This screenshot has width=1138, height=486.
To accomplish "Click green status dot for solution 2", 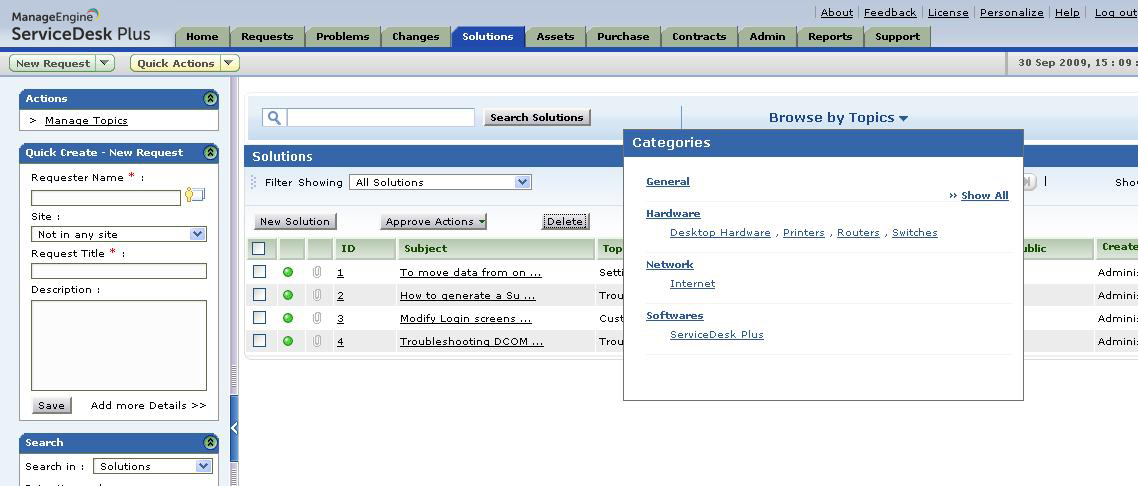I will click(288, 295).
